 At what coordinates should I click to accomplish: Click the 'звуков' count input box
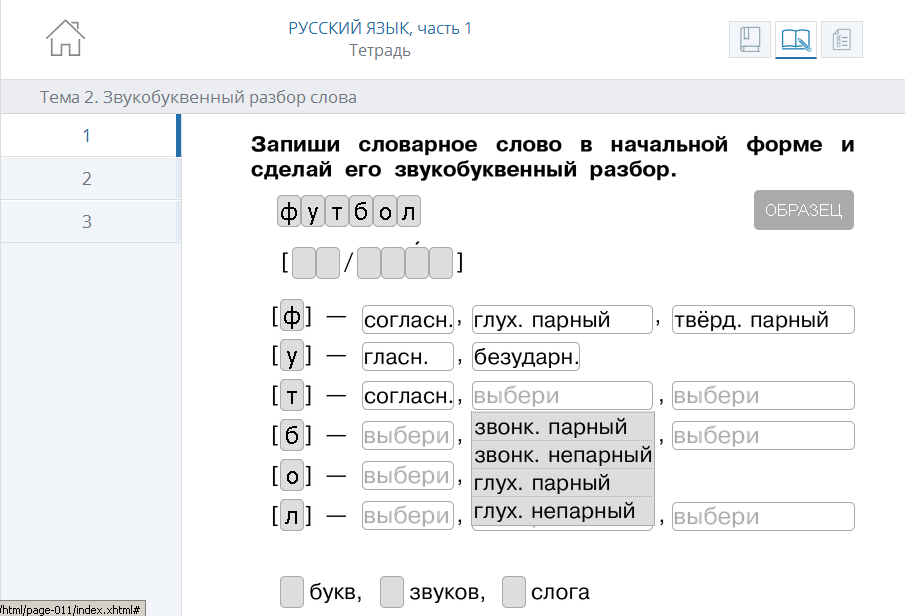click(392, 592)
